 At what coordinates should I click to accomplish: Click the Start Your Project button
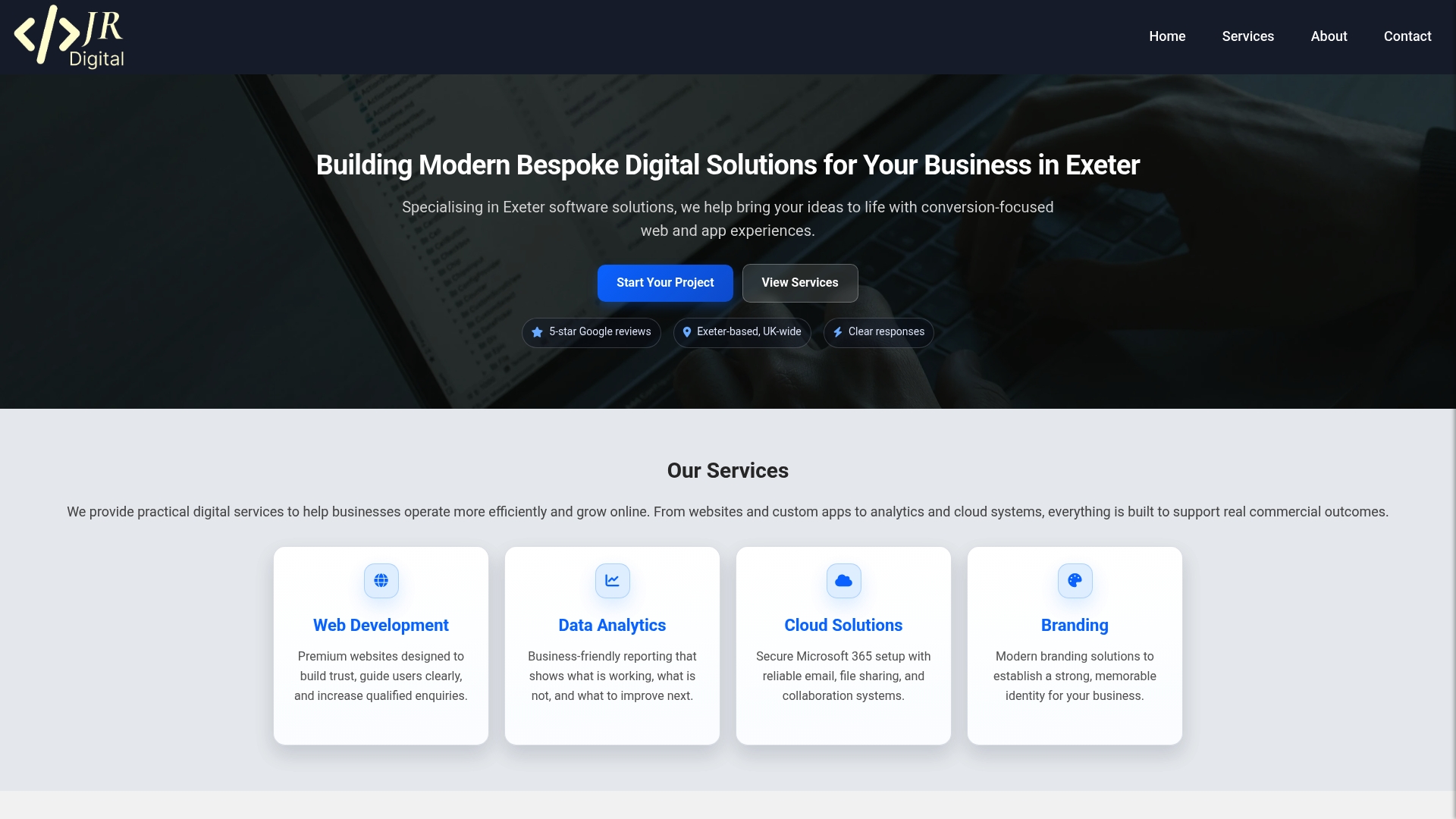tap(665, 283)
